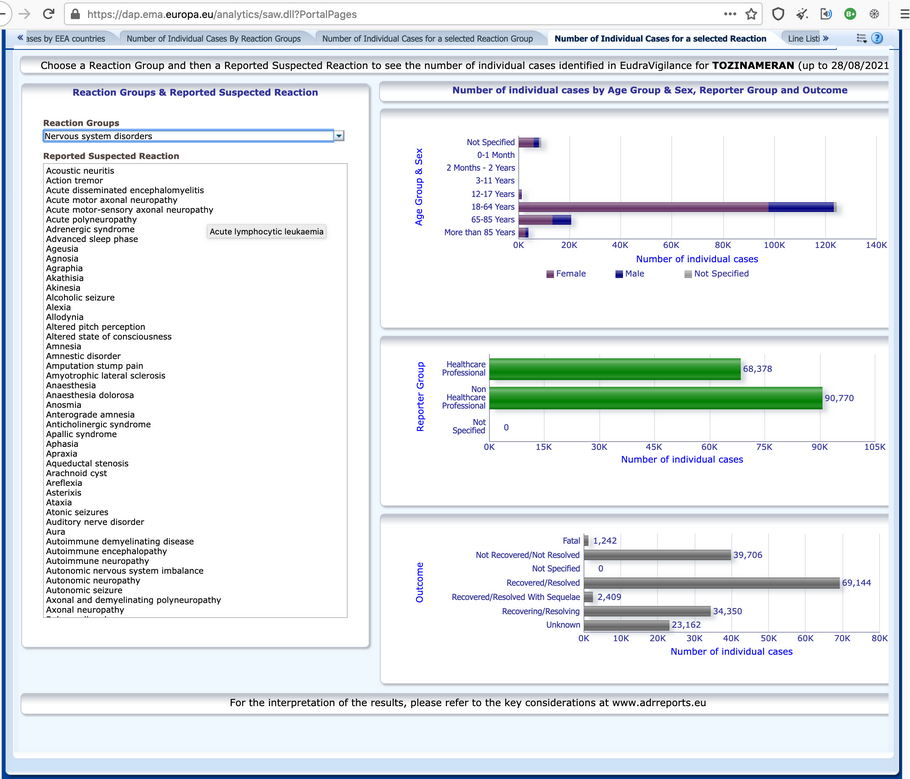Image resolution: width=910 pixels, height=779 pixels.
Task: Click the 65-85 Years age group bar
Action: [x=544, y=220]
